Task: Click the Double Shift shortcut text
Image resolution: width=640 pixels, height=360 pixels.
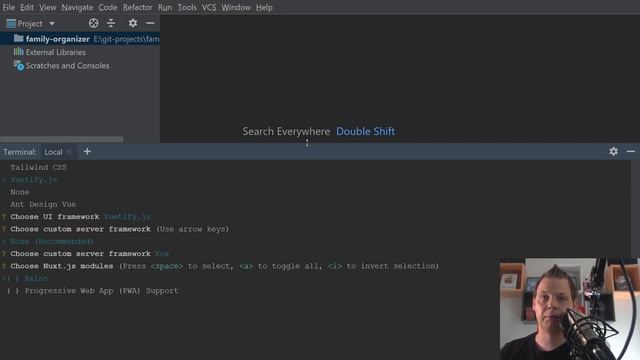Action: (365, 131)
